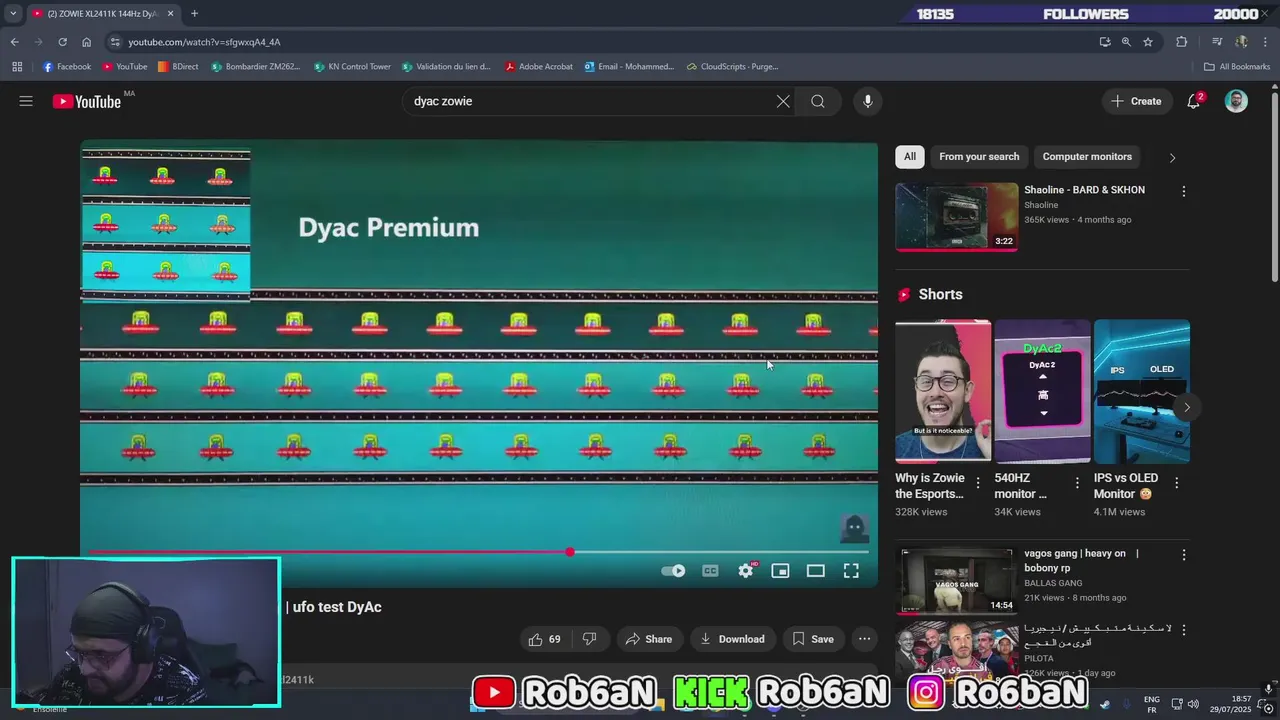Click the youtube.com address bar
The height and width of the screenshot is (720, 1280).
(600, 42)
